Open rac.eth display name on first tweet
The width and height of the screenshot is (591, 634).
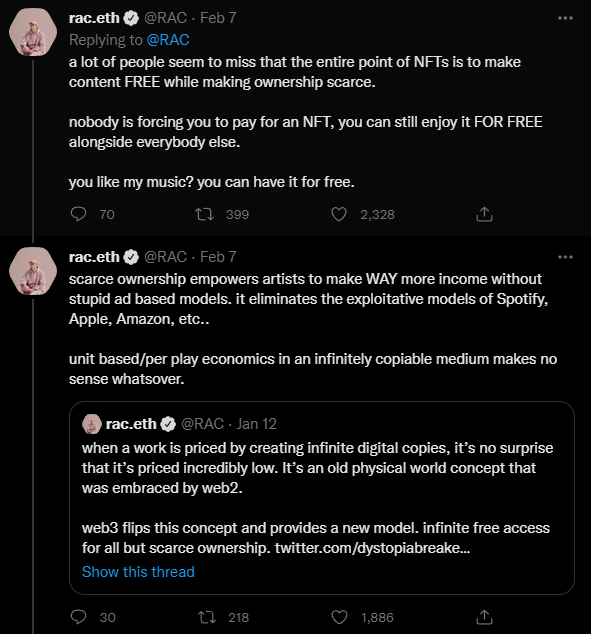(x=94, y=18)
